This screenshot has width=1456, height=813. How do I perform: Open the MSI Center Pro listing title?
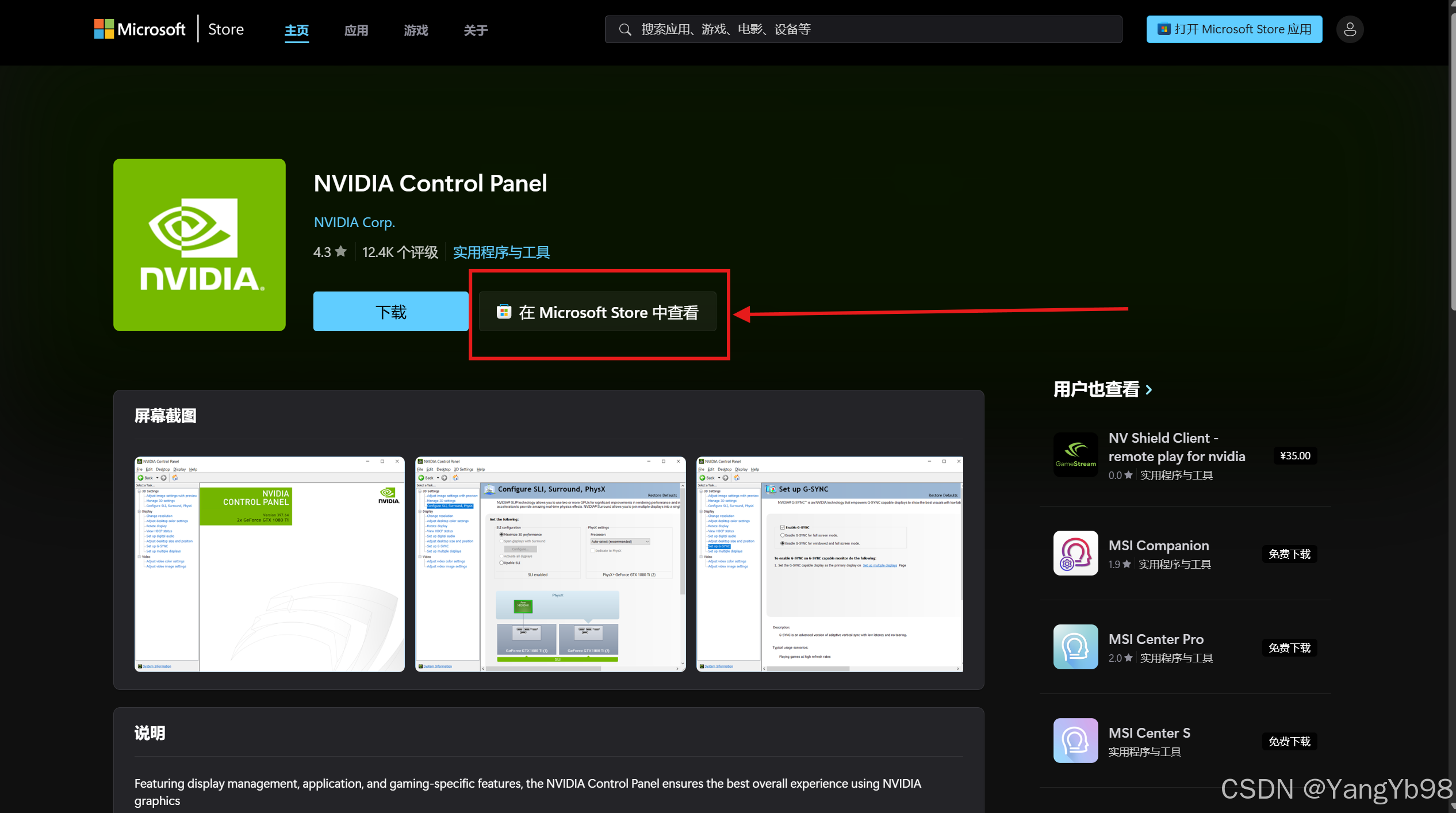1156,639
